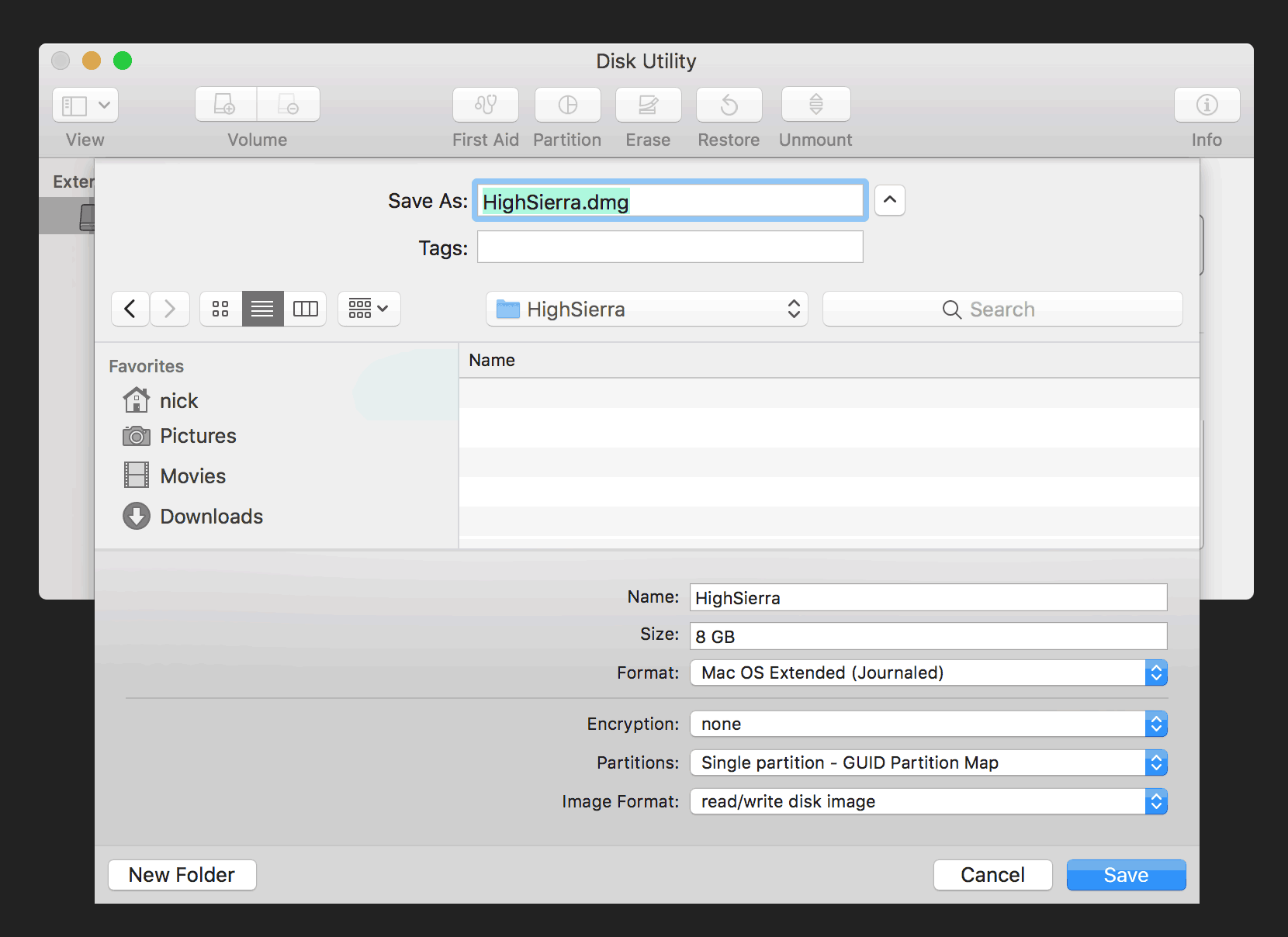Switch to list view
Screen dimensions: 1288x937
(x=263, y=309)
